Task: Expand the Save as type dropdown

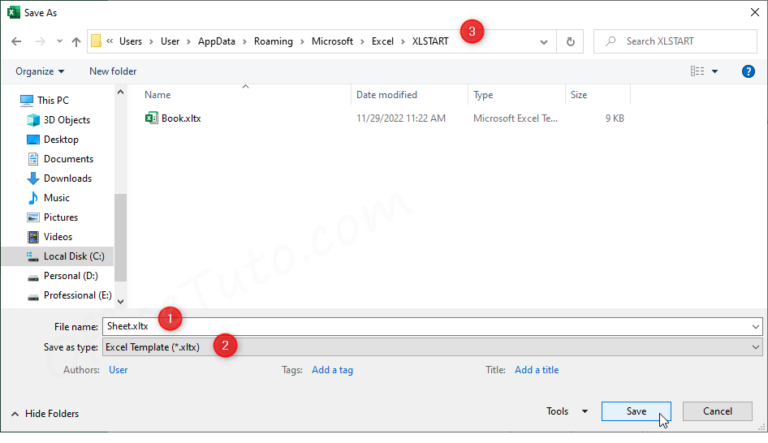Action: click(755, 347)
